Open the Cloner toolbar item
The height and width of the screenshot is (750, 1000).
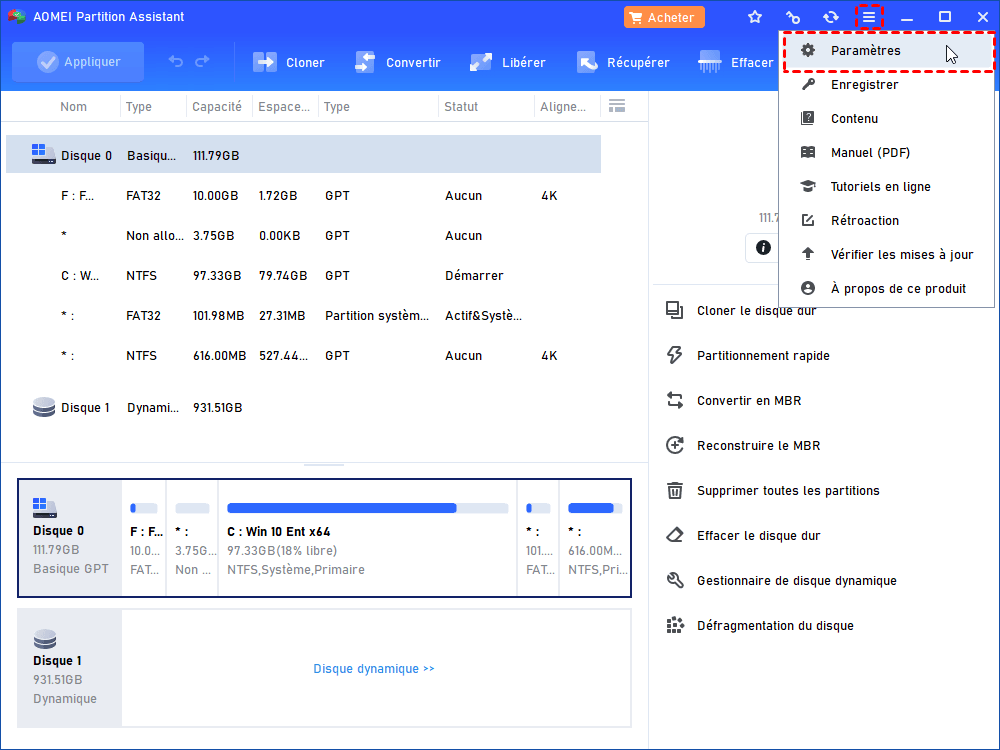point(288,62)
